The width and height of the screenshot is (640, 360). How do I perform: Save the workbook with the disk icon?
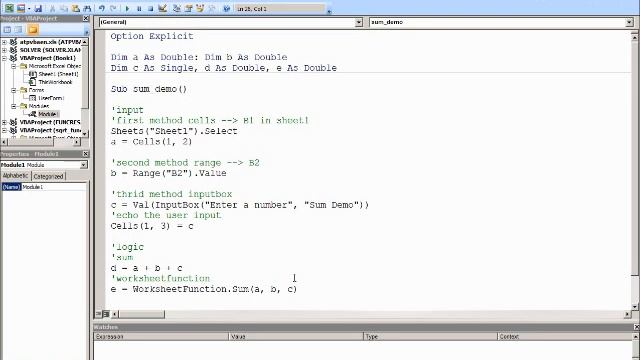[x=38, y=8]
